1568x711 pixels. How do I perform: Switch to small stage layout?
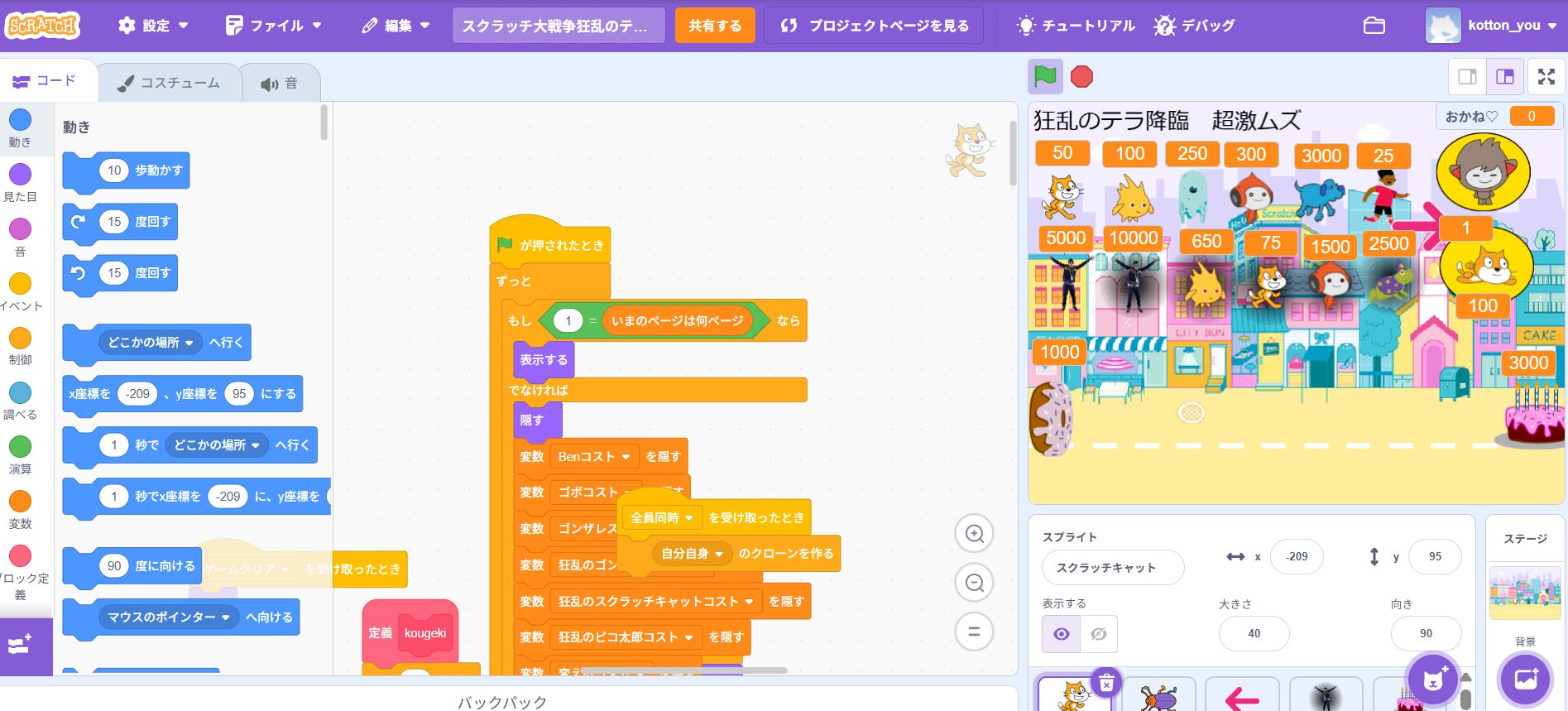(x=1467, y=77)
